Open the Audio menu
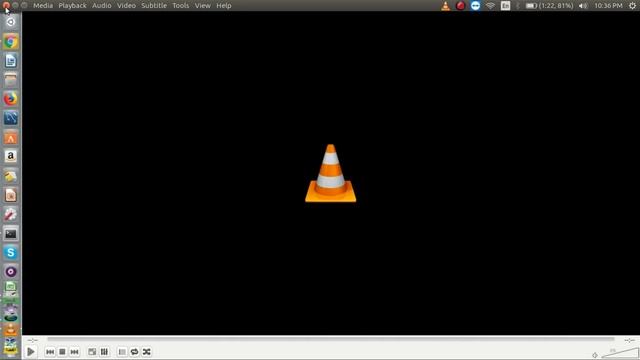 point(102,6)
